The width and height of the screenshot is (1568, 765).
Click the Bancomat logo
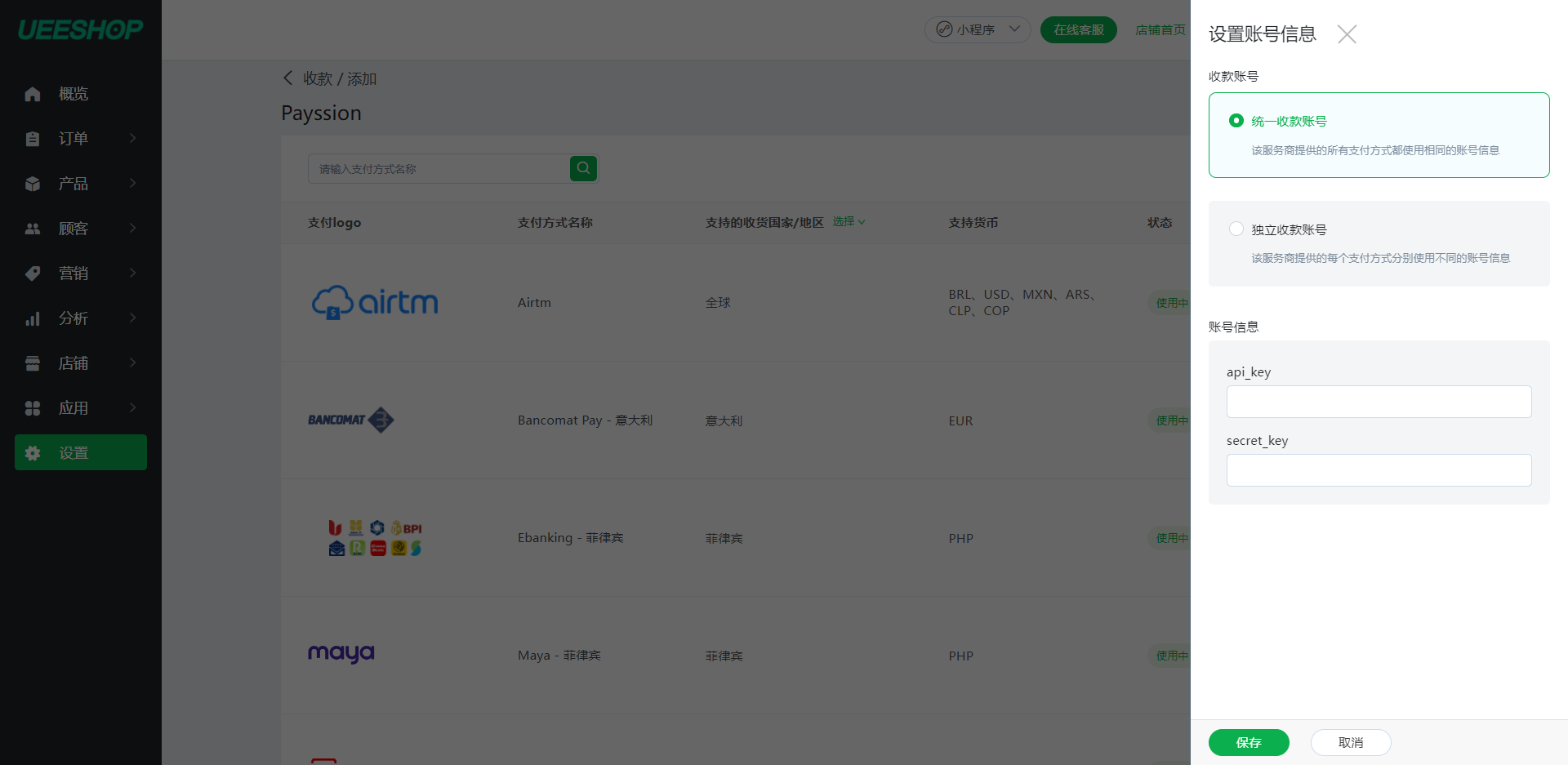point(351,420)
